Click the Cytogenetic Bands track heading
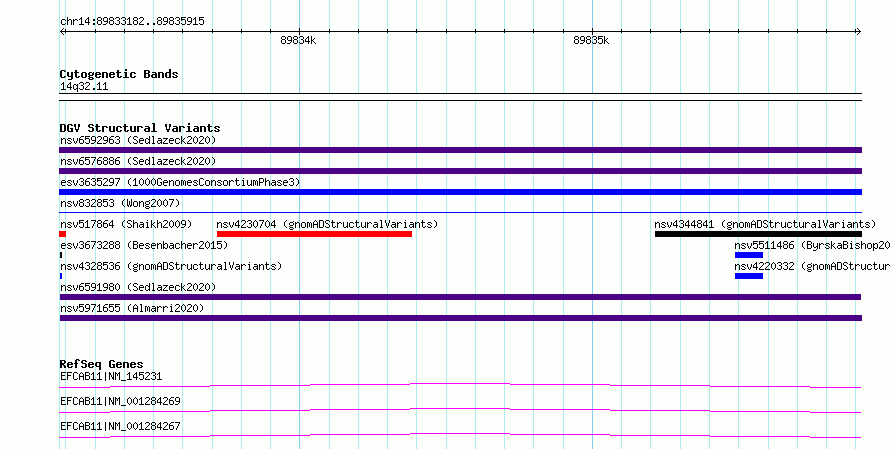890x449 pixels. pyautogui.click(x=119, y=74)
